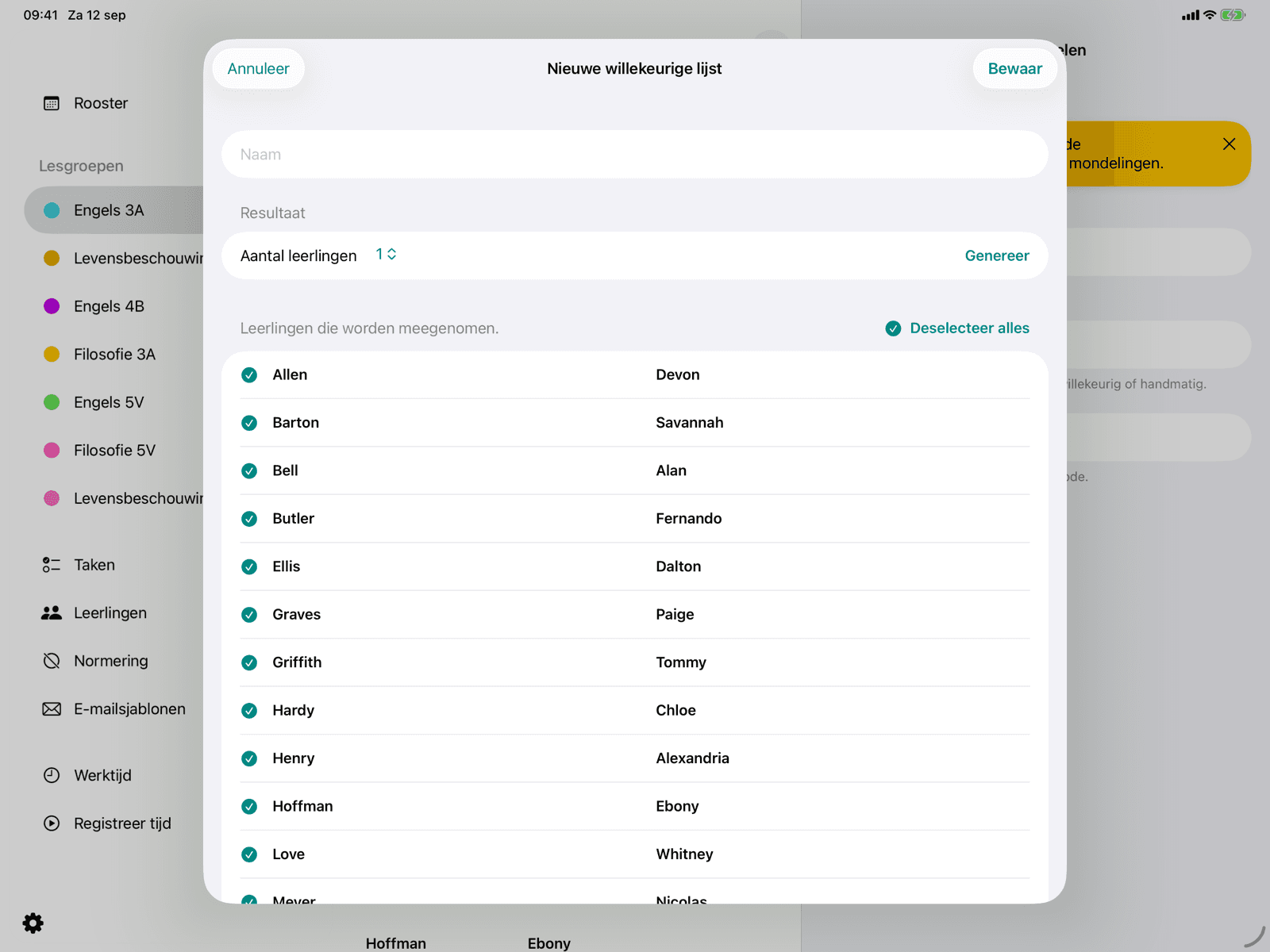Image resolution: width=1270 pixels, height=952 pixels.
Task: Dismiss the yellow notification banner
Action: click(x=1229, y=144)
